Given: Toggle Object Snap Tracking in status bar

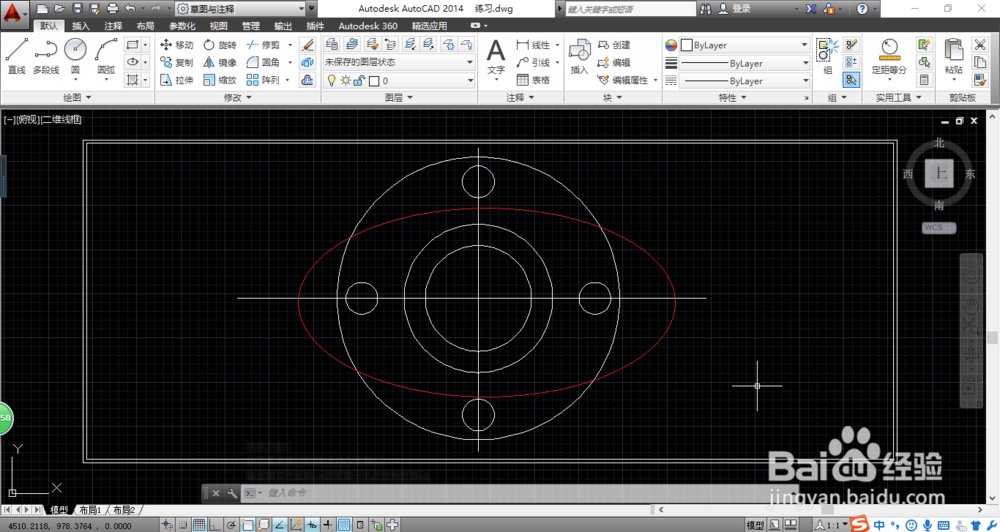Looking at the screenshot, I should (279, 525).
